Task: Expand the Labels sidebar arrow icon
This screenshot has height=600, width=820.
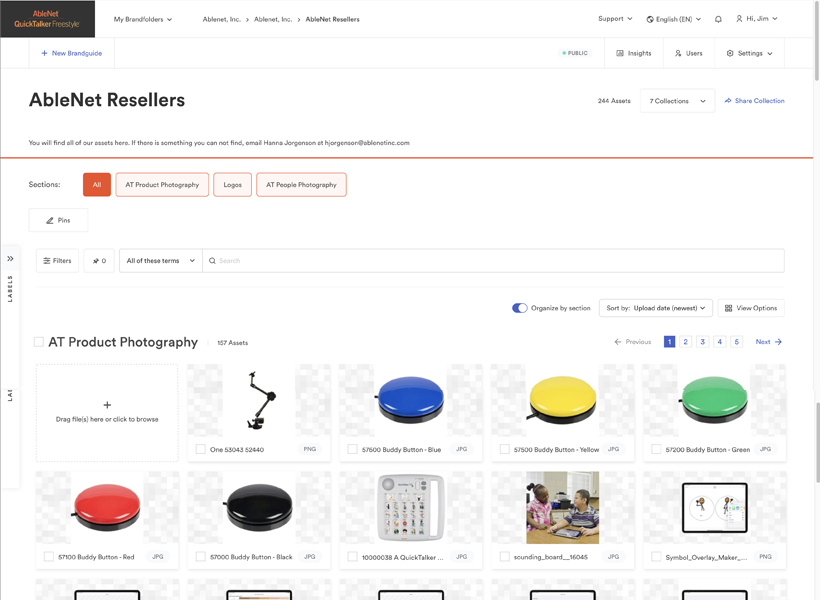Action: tap(10, 258)
